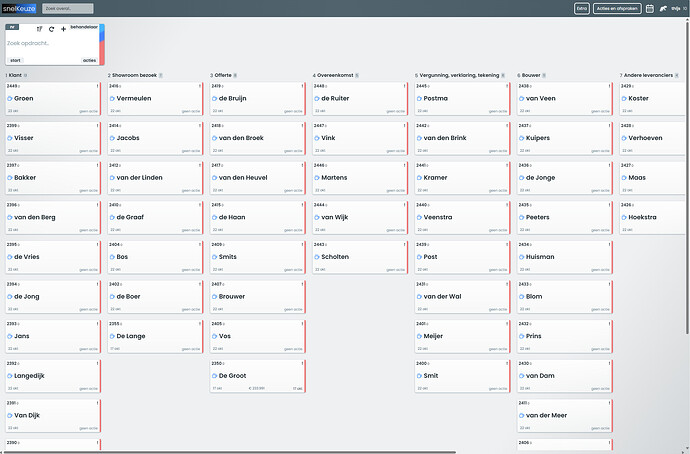Image resolution: width=690 pixels, height=454 pixels.
Task: Open the Hoekstra card
Action: pyautogui.click(x=654, y=217)
